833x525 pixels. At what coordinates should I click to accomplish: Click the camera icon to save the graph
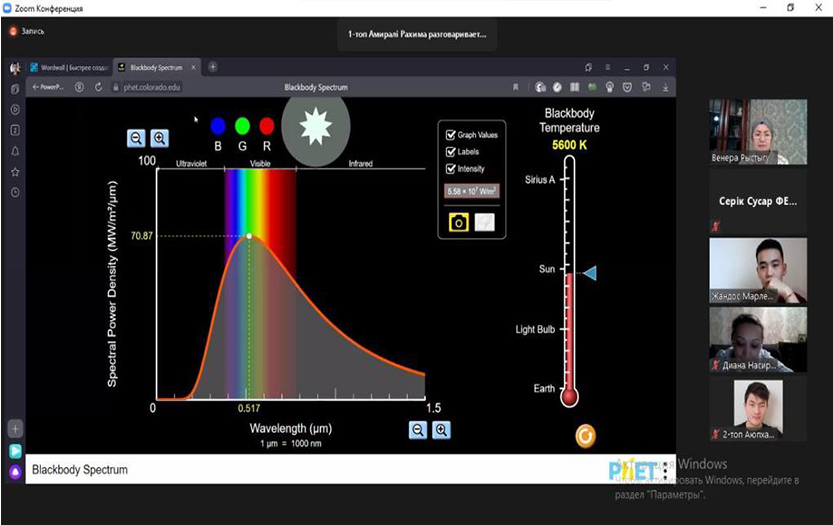459,222
